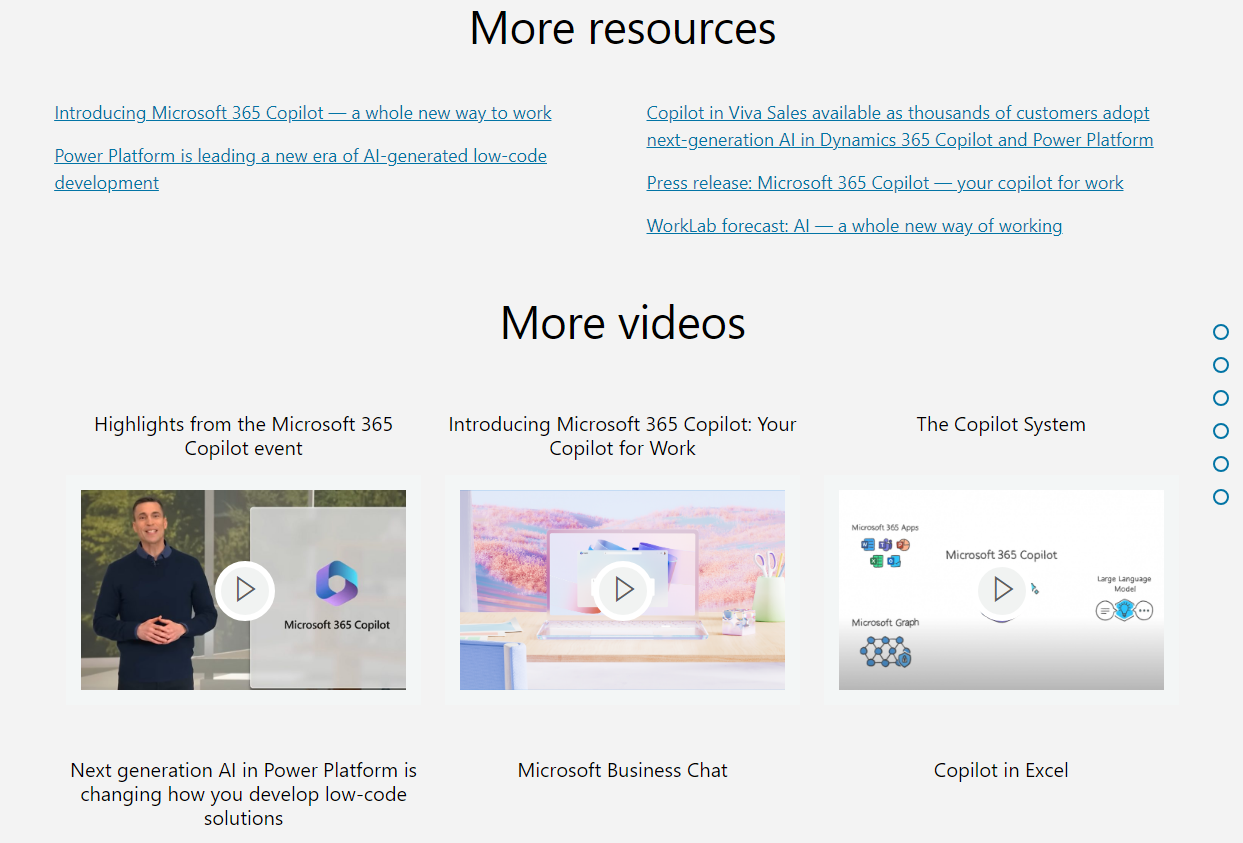Select the second page navigation dot
Viewport: 1243px width, 843px height.
1220,365
